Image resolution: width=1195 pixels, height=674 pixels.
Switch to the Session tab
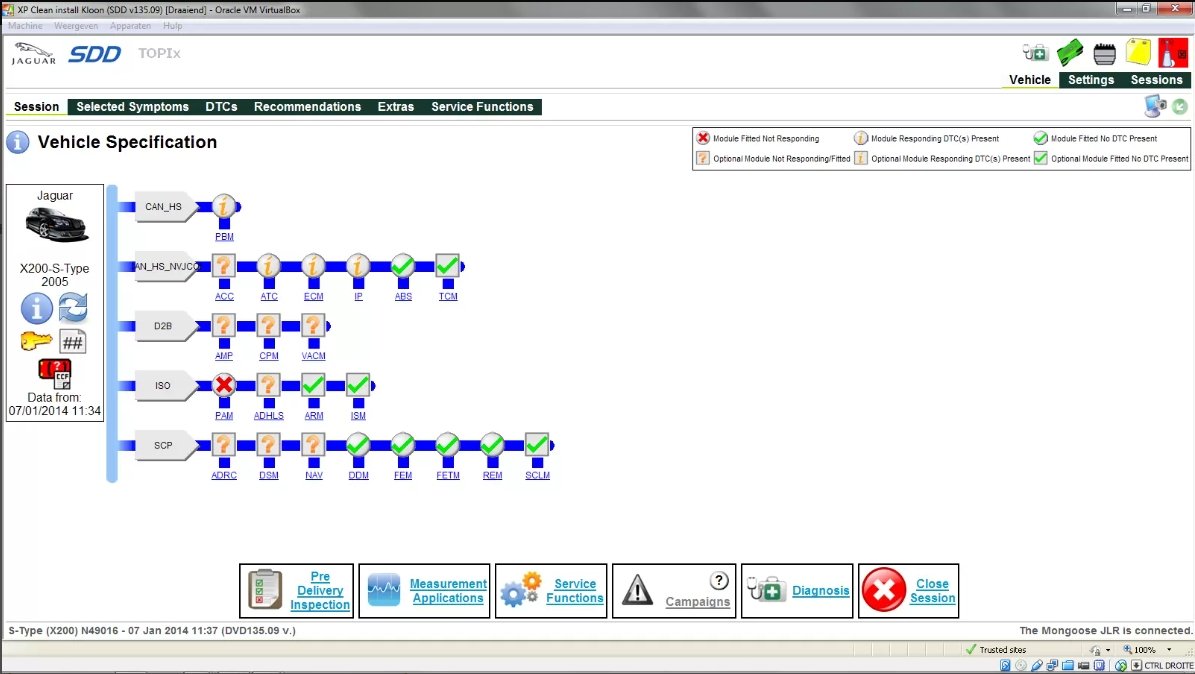point(37,107)
